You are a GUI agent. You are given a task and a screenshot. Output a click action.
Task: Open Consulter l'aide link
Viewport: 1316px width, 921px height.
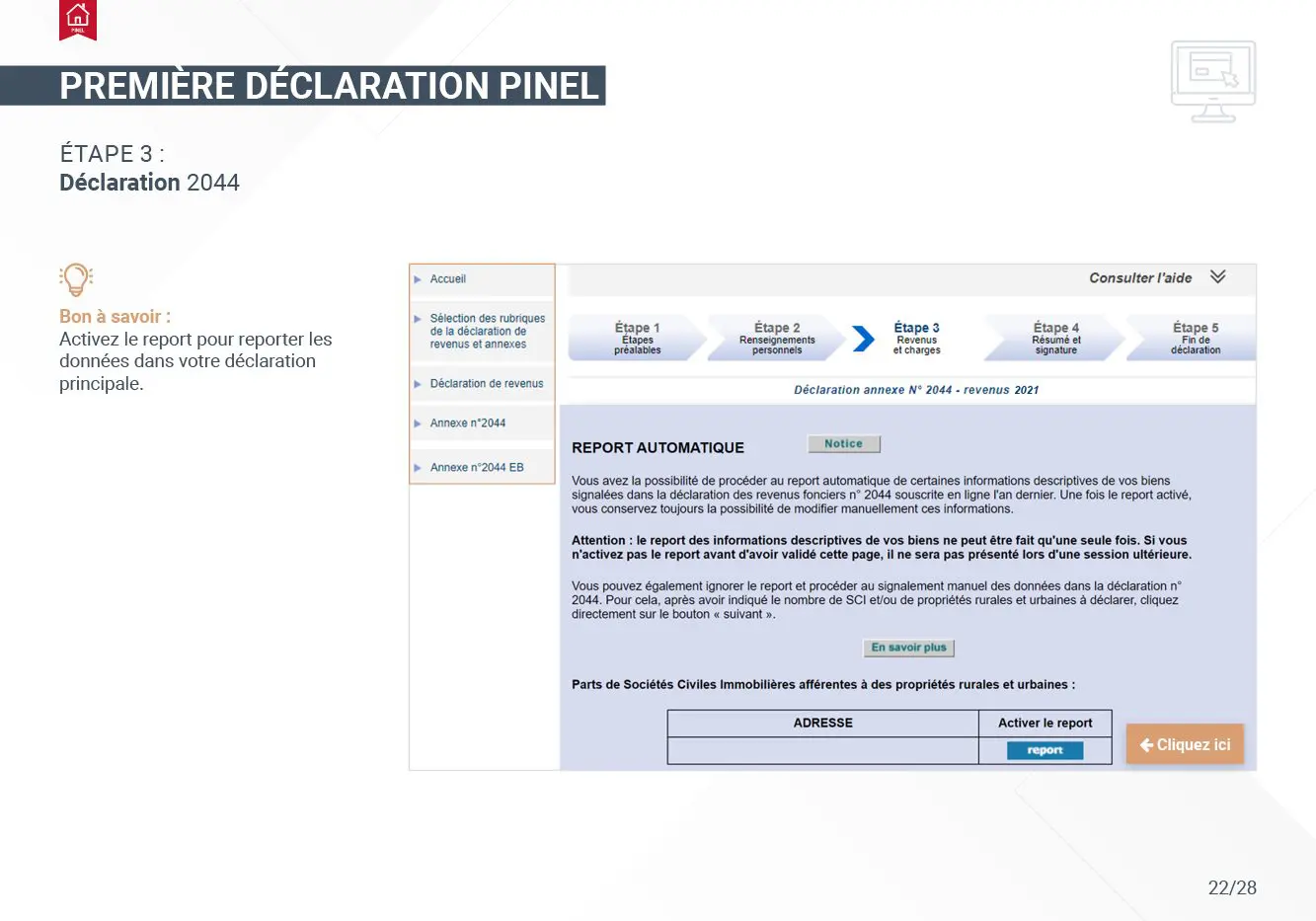pos(1140,278)
